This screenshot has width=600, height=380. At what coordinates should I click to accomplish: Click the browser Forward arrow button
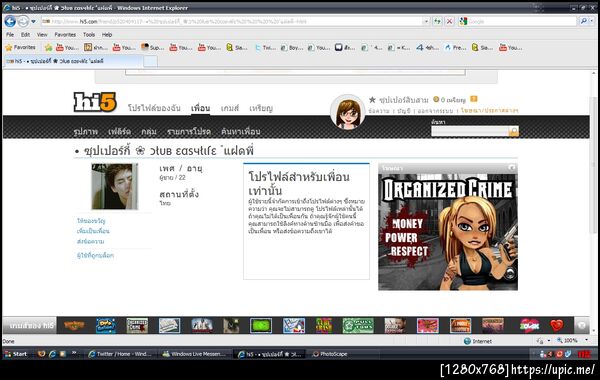tap(23, 21)
